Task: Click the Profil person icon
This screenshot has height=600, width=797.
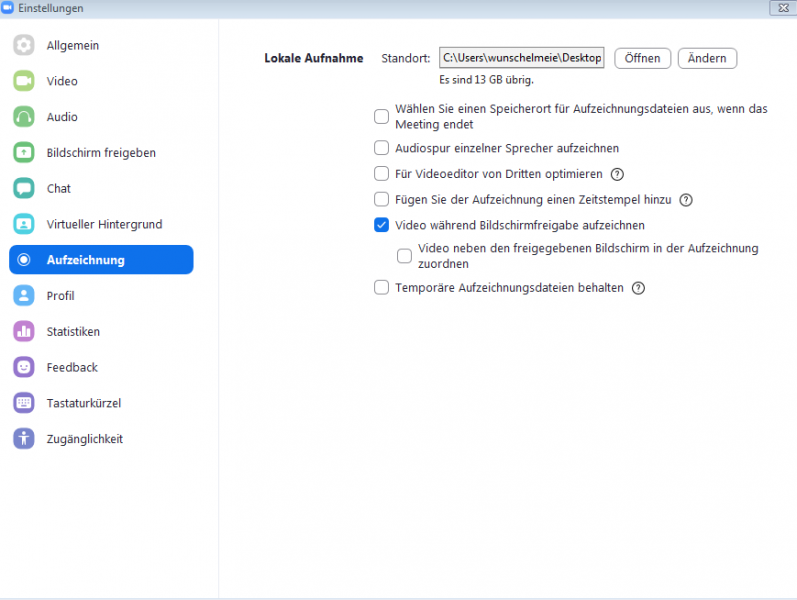Action: (x=23, y=295)
